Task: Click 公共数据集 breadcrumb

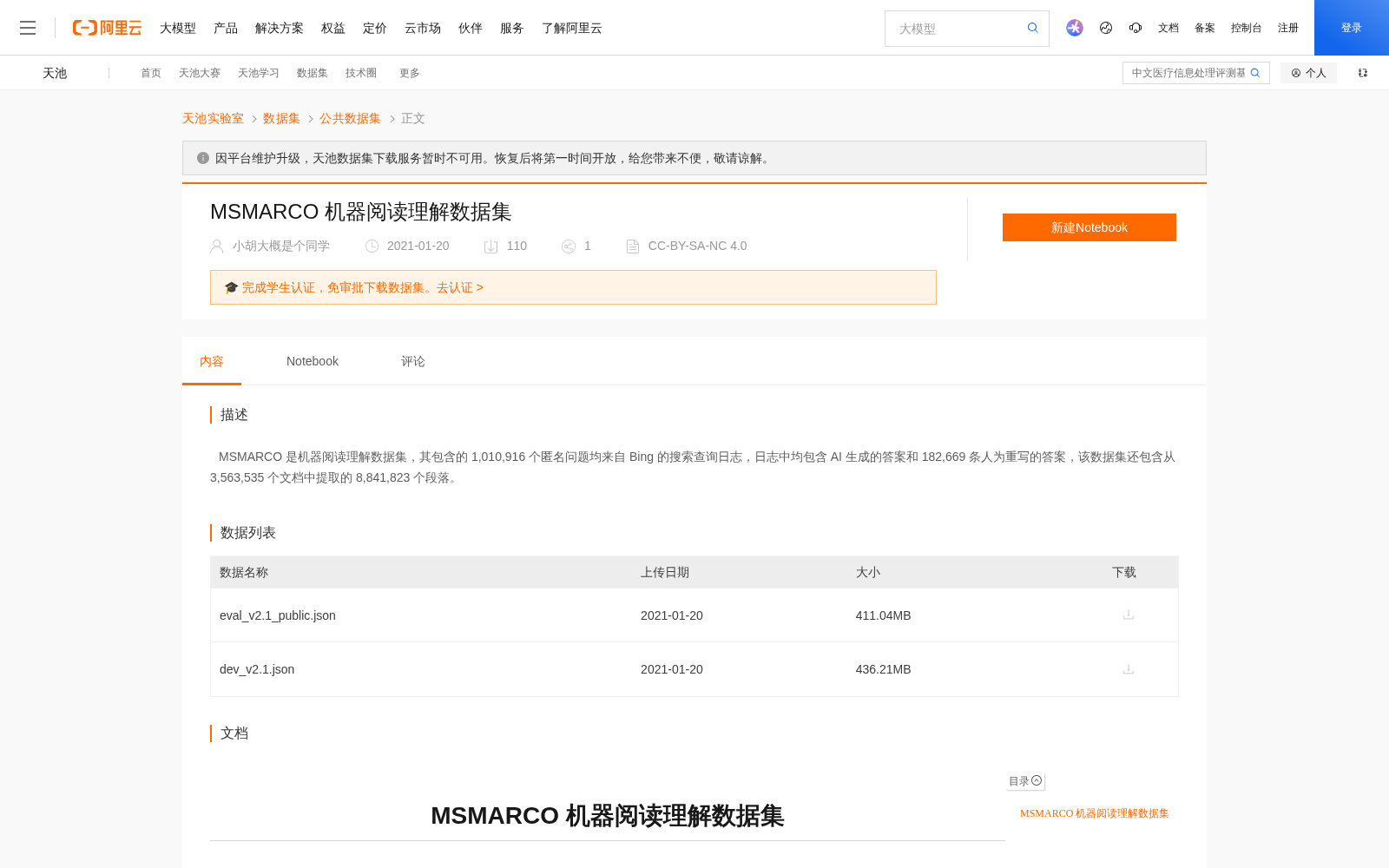Action: (x=350, y=118)
